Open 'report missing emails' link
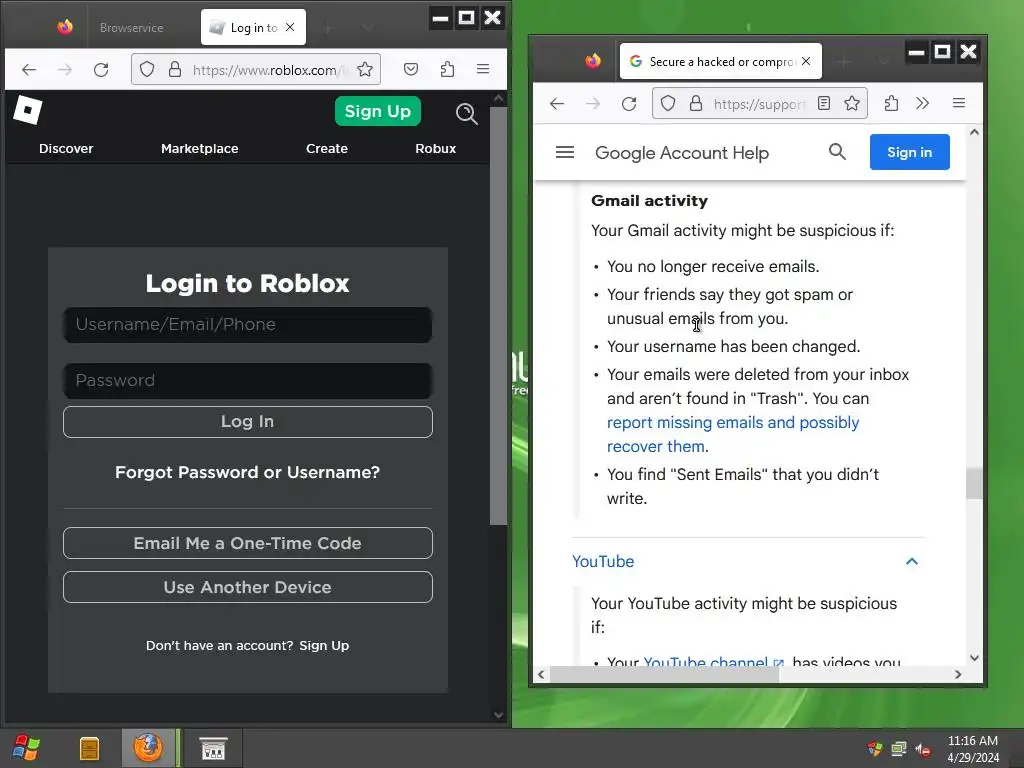The height and width of the screenshot is (768, 1024). (x=733, y=434)
